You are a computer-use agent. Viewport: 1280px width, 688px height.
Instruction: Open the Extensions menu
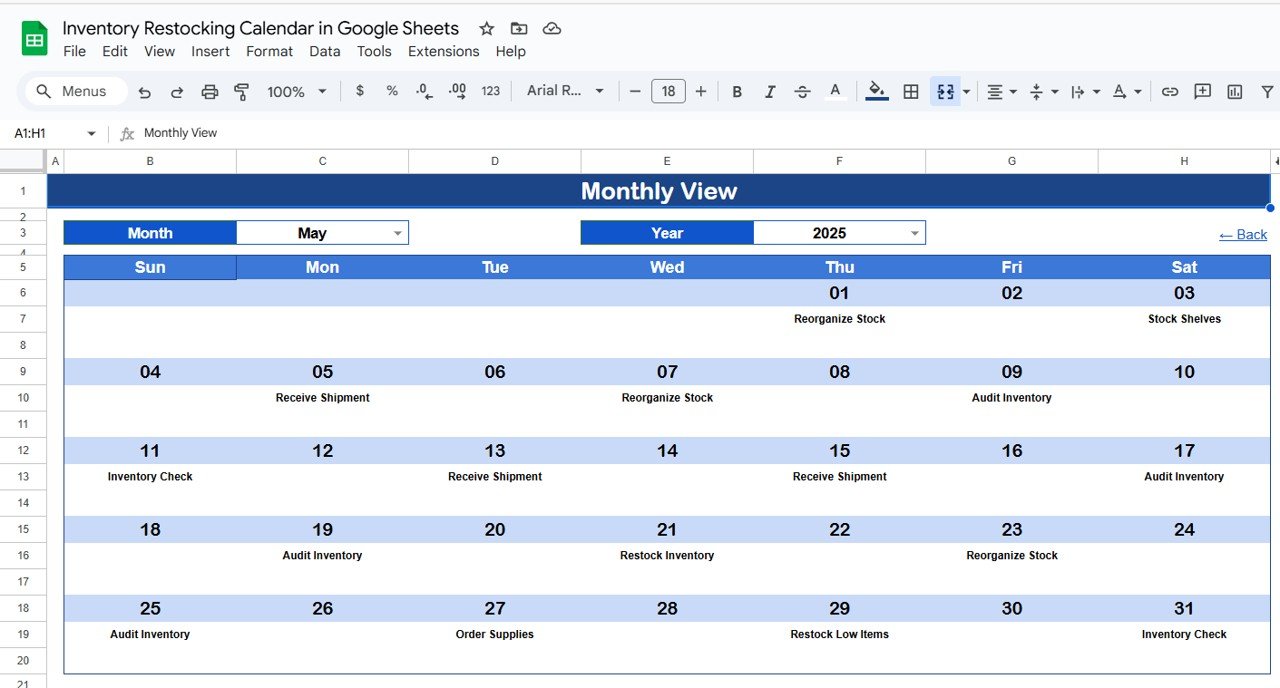click(x=443, y=51)
